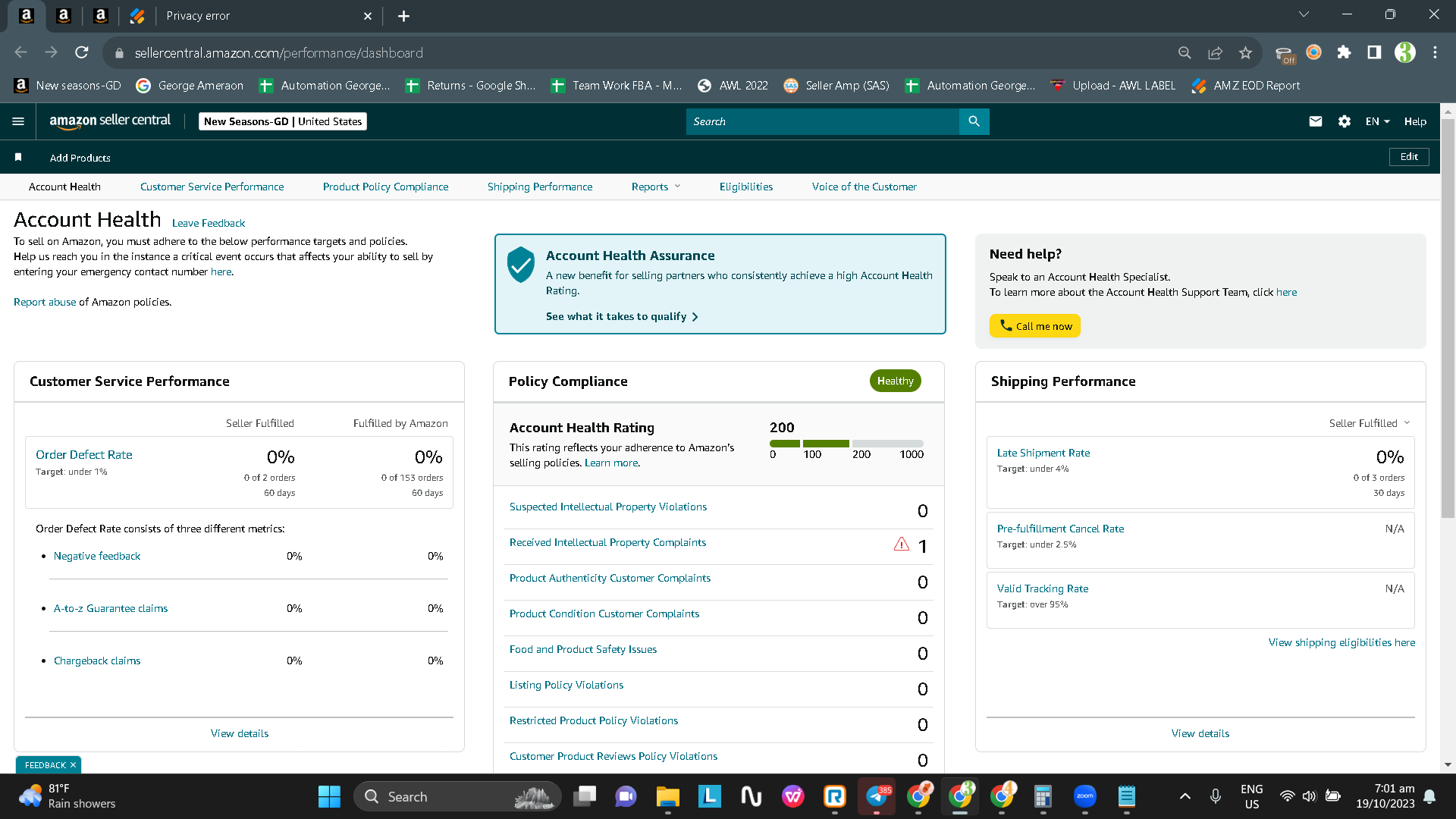1456x819 pixels.
Task: Click the Edit button in the bookmarks bar
Action: [x=1409, y=157]
